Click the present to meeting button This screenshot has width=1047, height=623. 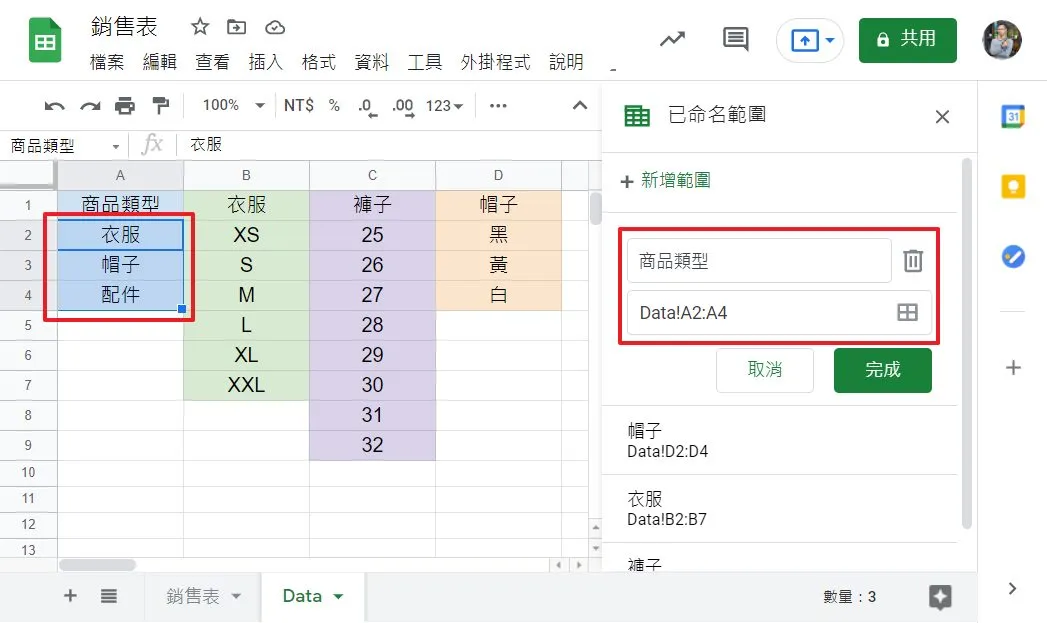tap(804, 41)
